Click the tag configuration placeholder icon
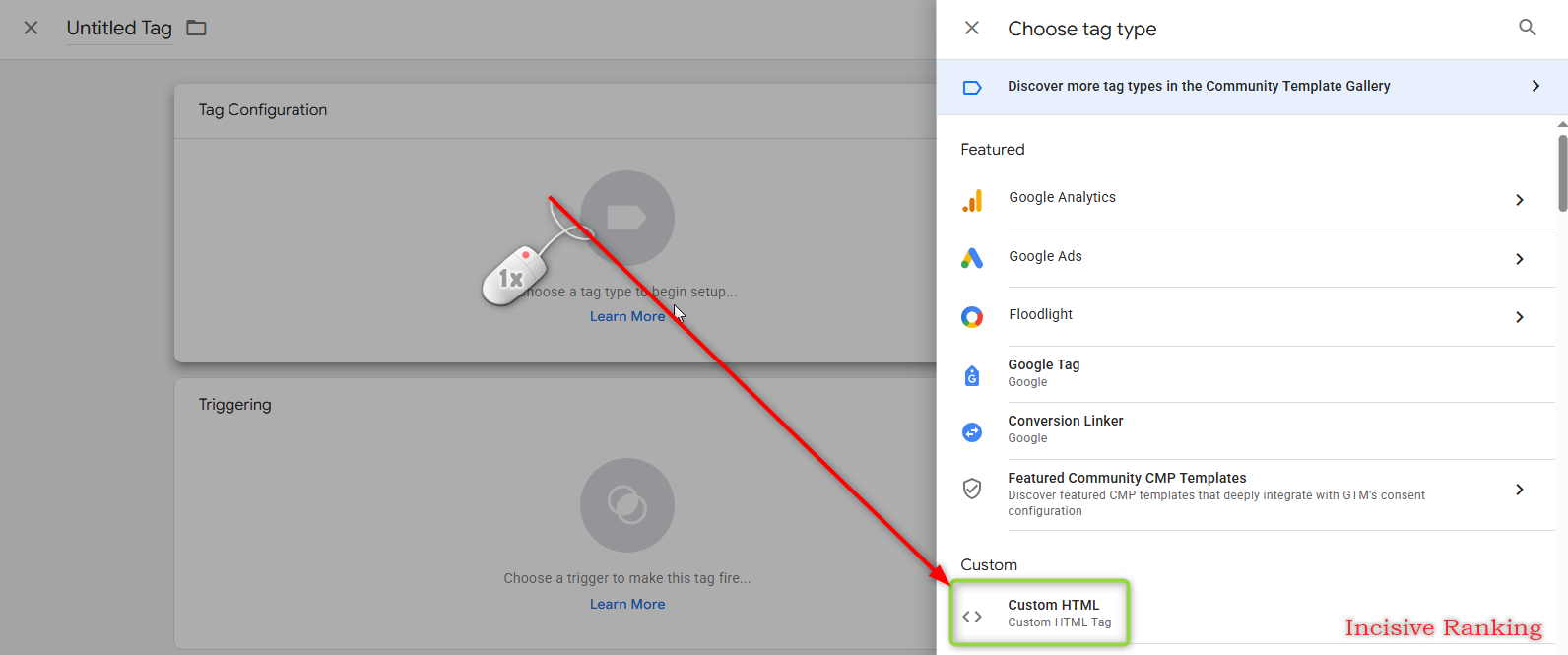Viewport: 1568px width, 655px height. 627,218
